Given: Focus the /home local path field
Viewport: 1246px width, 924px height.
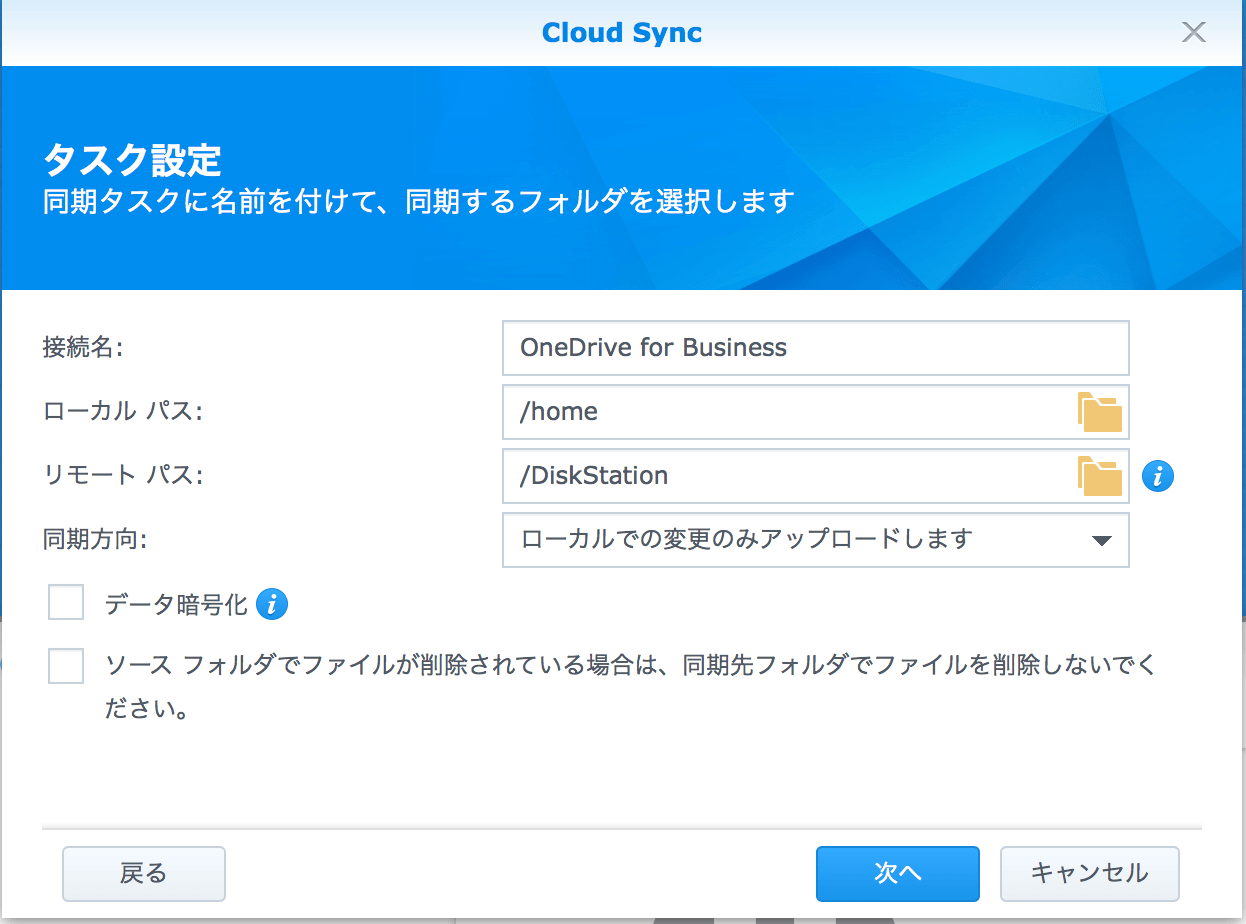Looking at the screenshot, I should 786,412.
